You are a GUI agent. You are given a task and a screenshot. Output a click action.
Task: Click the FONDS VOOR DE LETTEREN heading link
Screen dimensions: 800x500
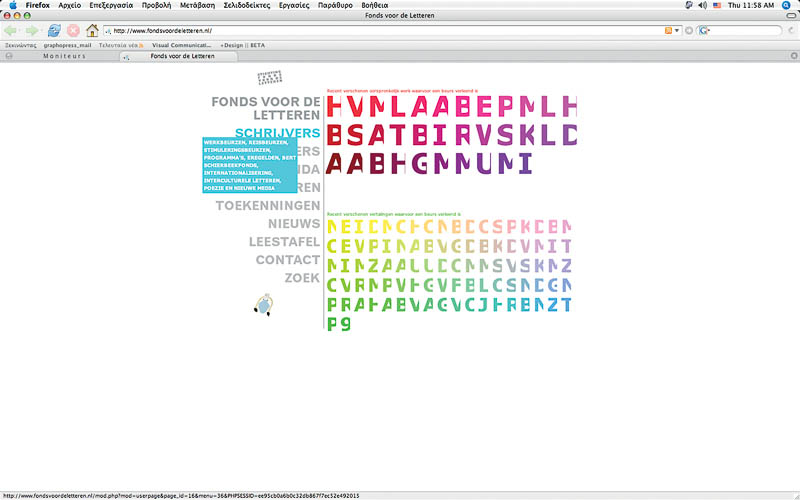pyautogui.click(x=266, y=108)
